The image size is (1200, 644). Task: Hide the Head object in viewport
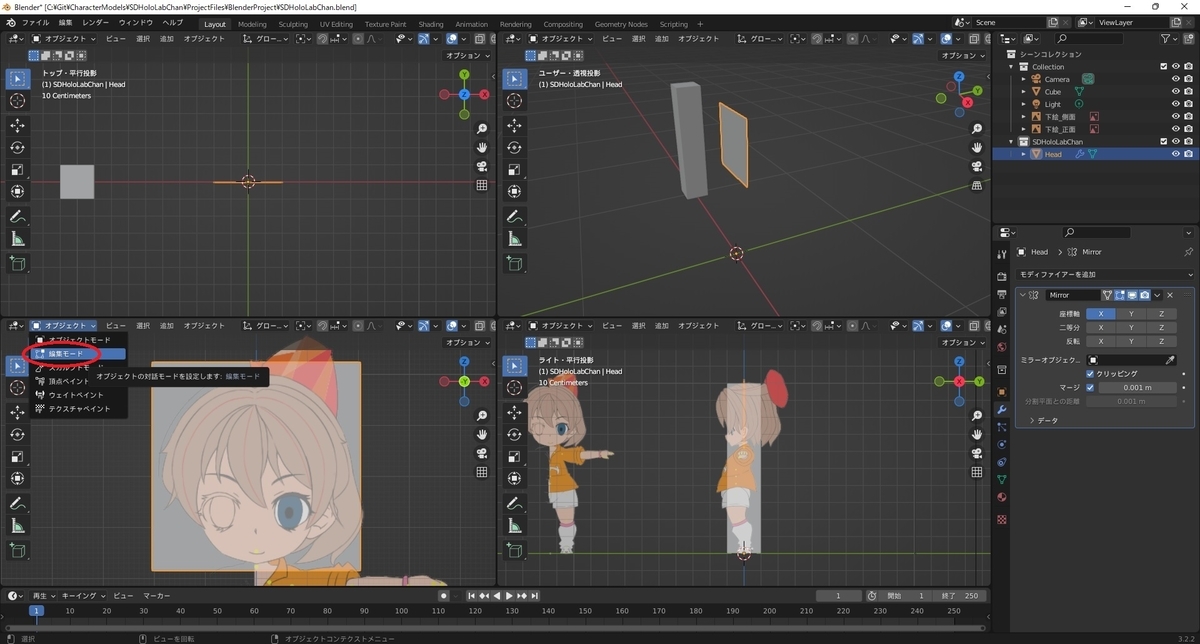[x=1175, y=154]
